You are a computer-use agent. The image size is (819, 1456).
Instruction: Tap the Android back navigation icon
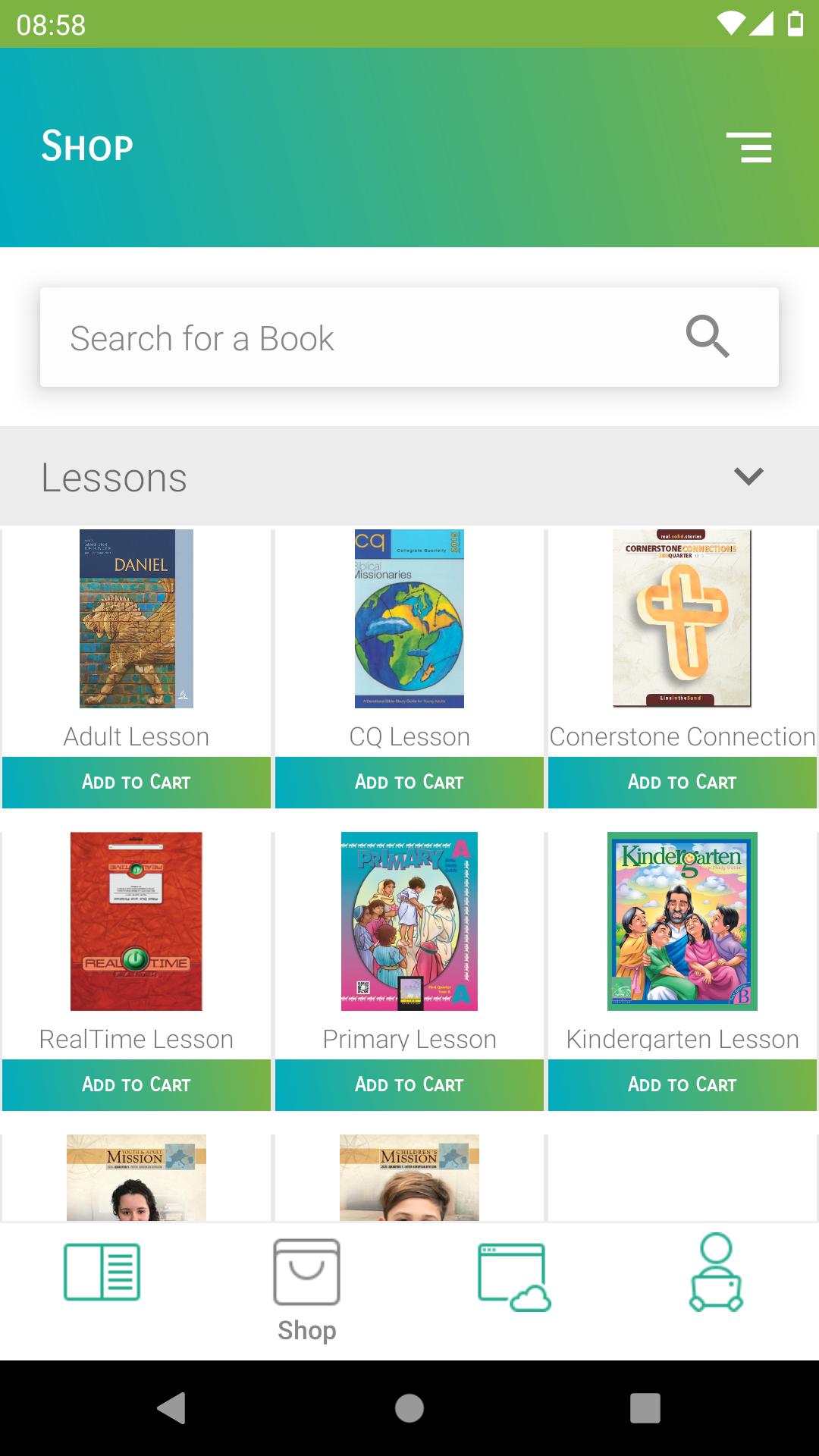pyautogui.click(x=172, y=1408)
